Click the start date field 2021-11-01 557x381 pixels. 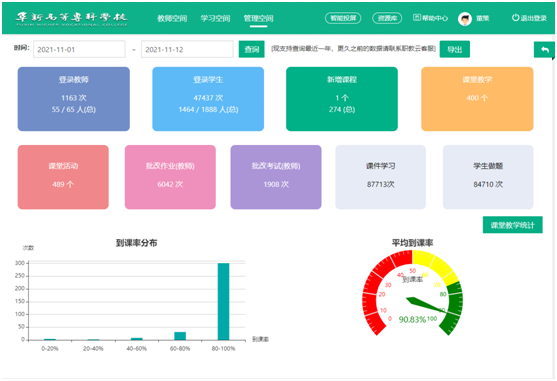click(79, 49)
